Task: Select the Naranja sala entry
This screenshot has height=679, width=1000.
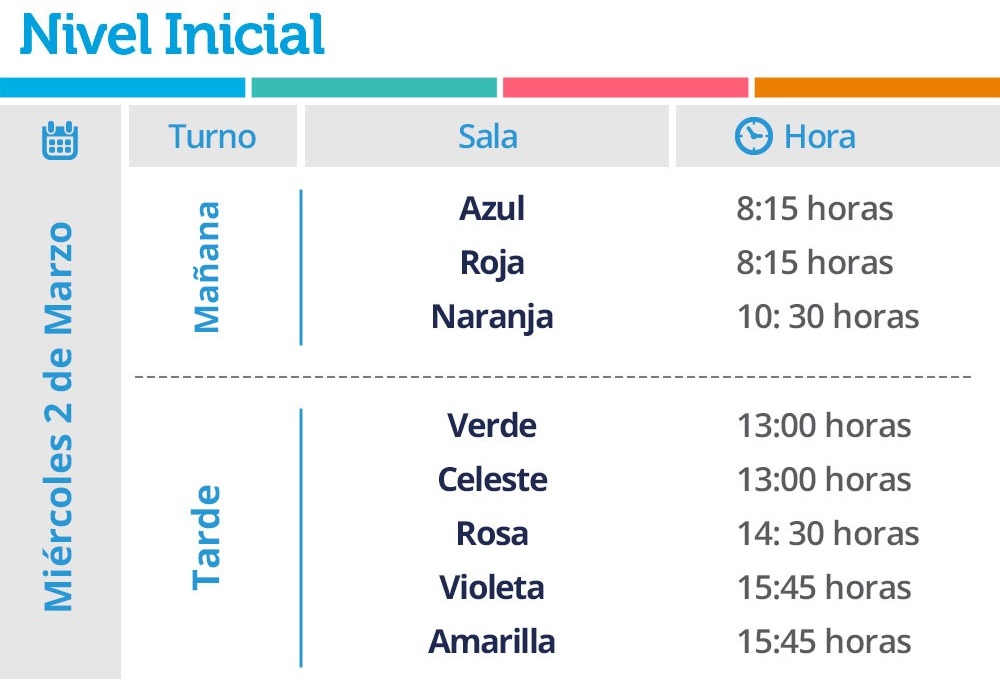Action: (x=492, y=317)
